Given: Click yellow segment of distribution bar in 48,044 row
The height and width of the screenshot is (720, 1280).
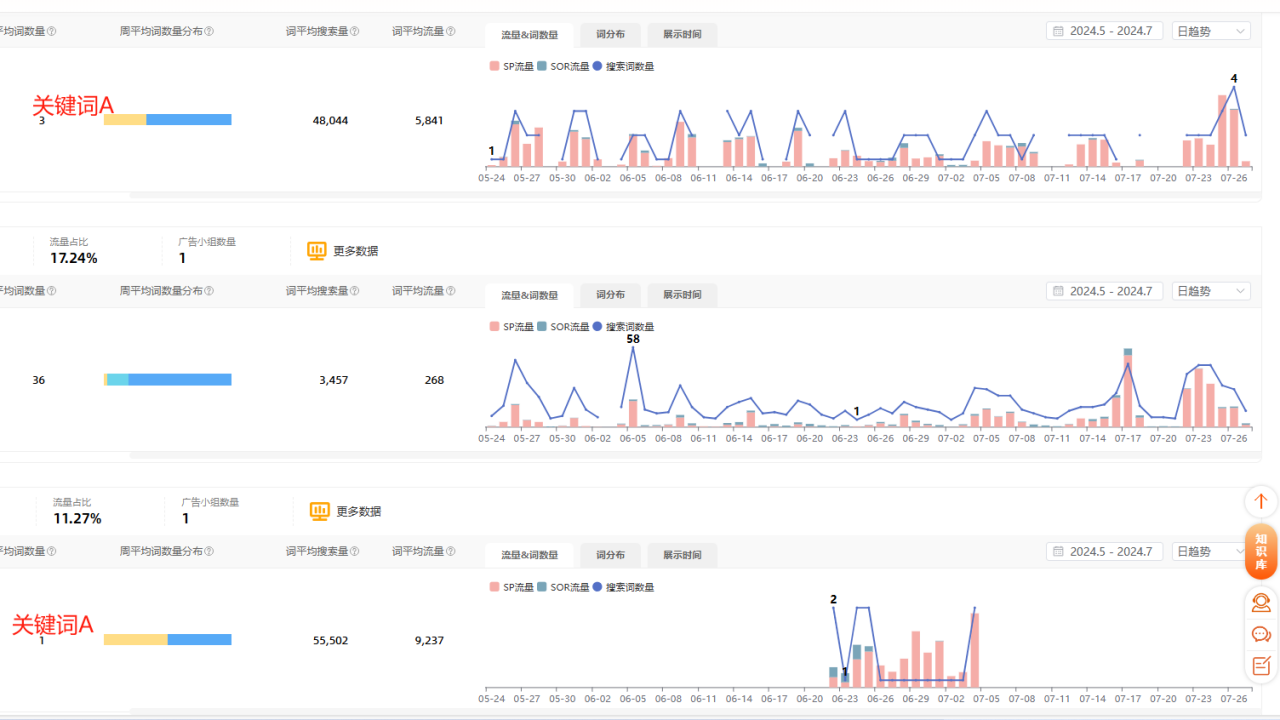Looking at the screenshot, I should (x=125, y=120).
